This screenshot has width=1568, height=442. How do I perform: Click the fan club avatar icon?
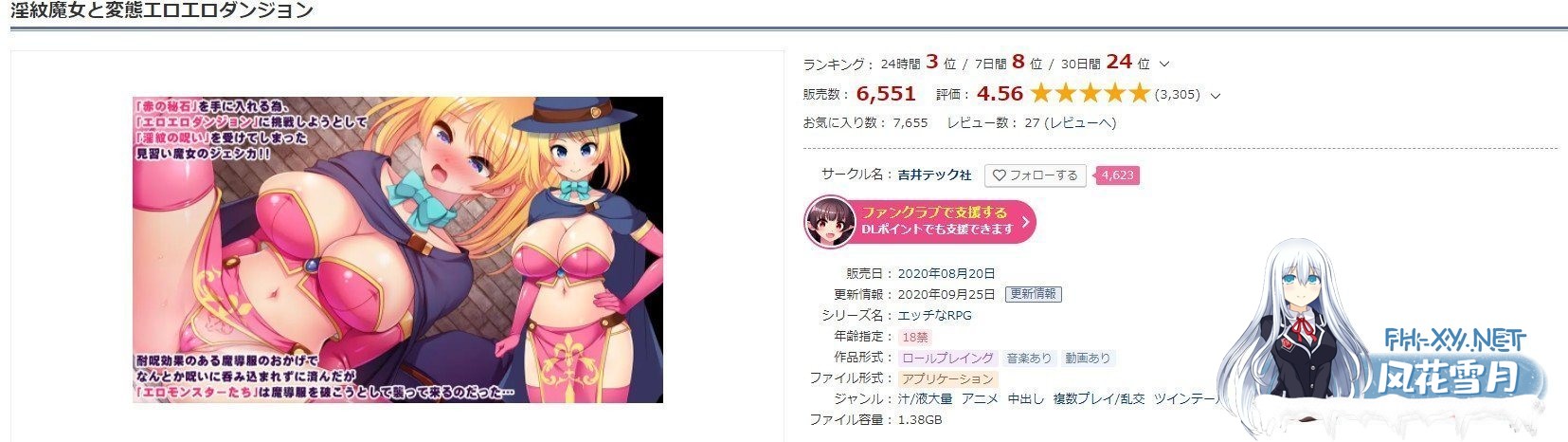[x=830, y=221]
